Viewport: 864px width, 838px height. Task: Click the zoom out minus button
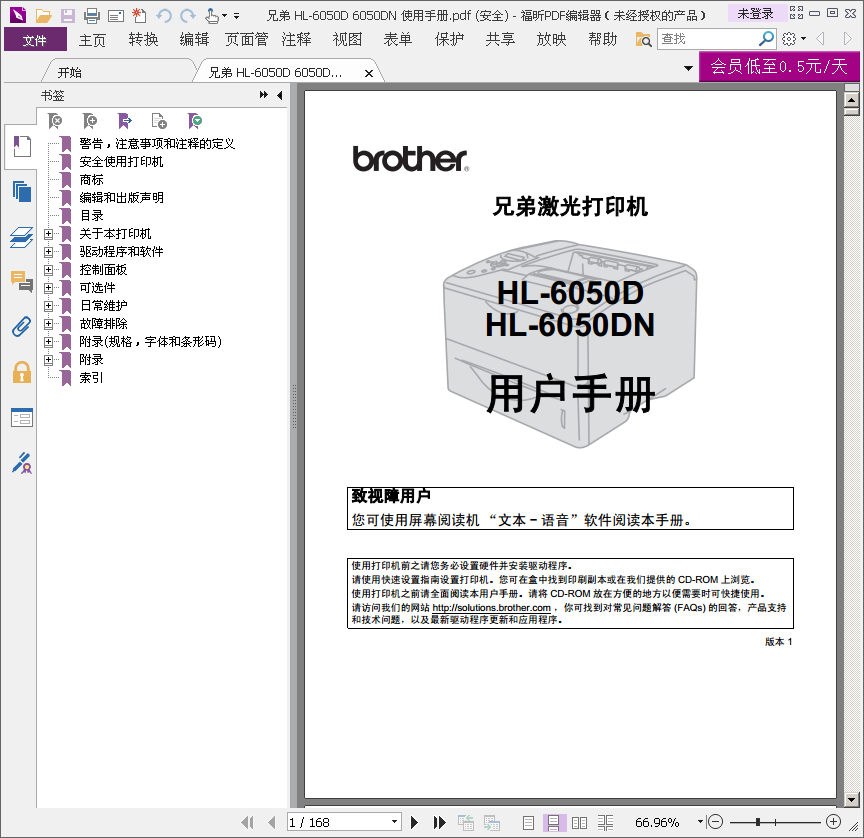point(715,822)
